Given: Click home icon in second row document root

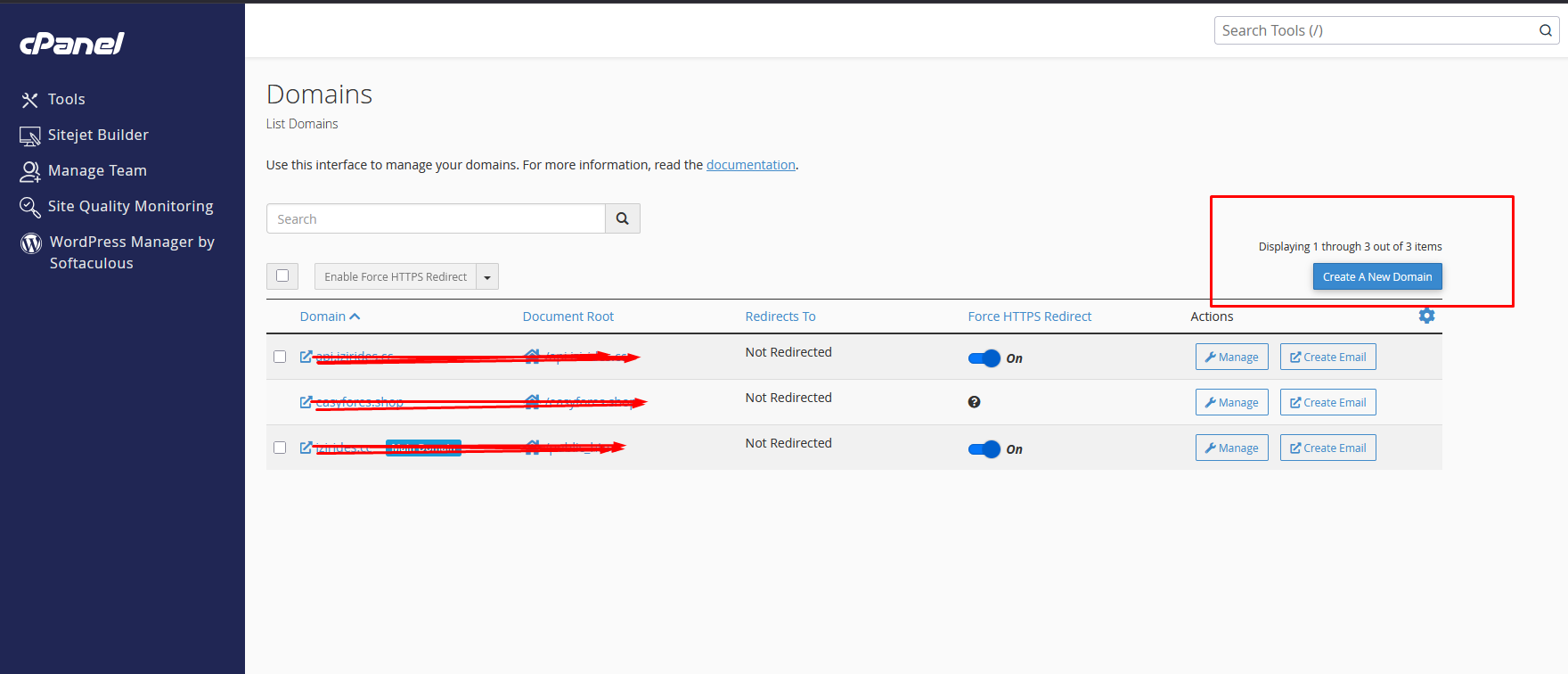Looking at the screenshot, I should click(532, 402).
